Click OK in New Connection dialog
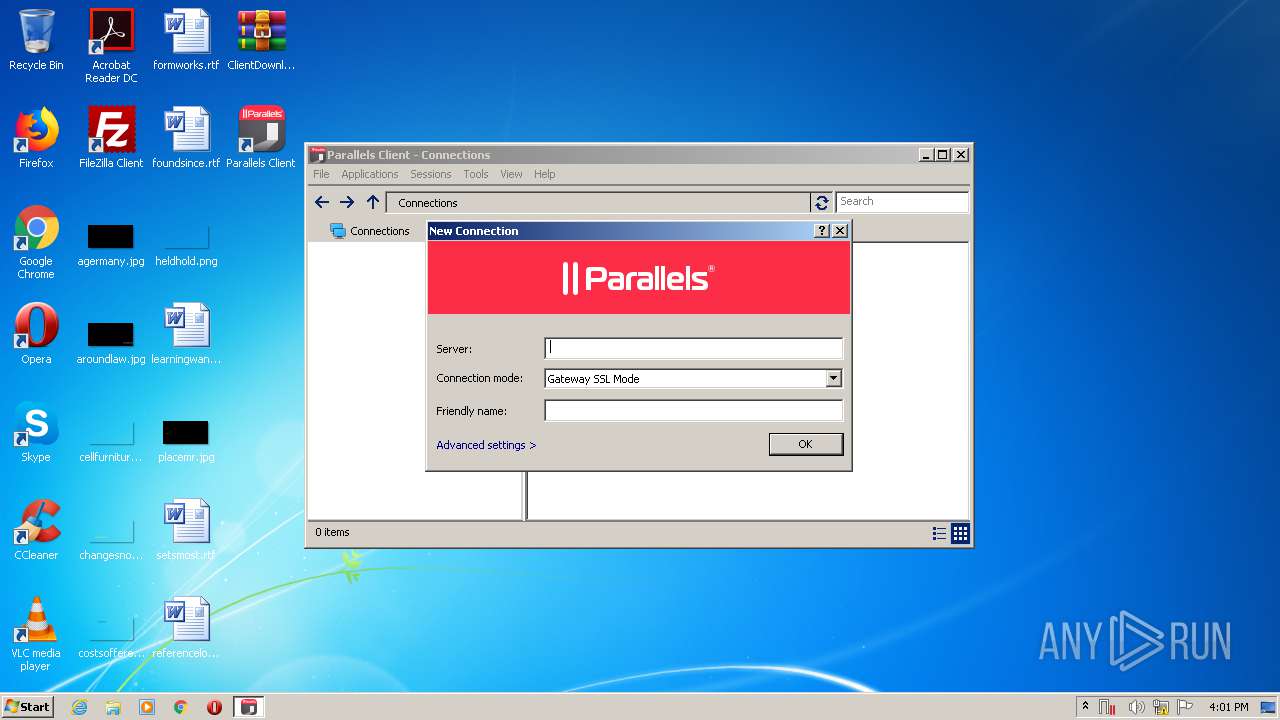The image size is (1280, 720). point(806,444)
